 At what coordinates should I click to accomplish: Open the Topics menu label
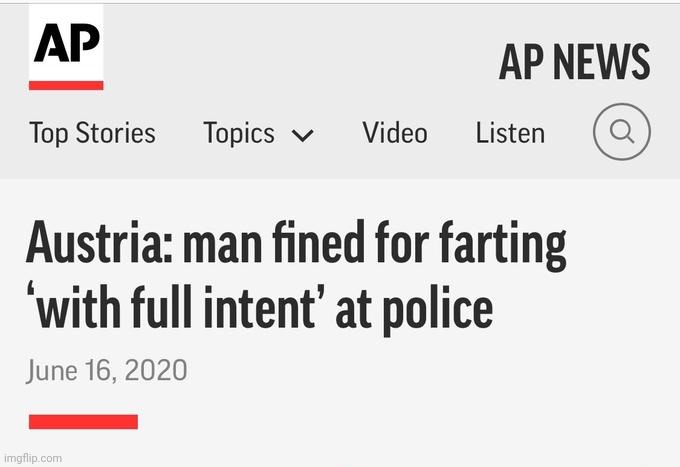coord(239,133)
